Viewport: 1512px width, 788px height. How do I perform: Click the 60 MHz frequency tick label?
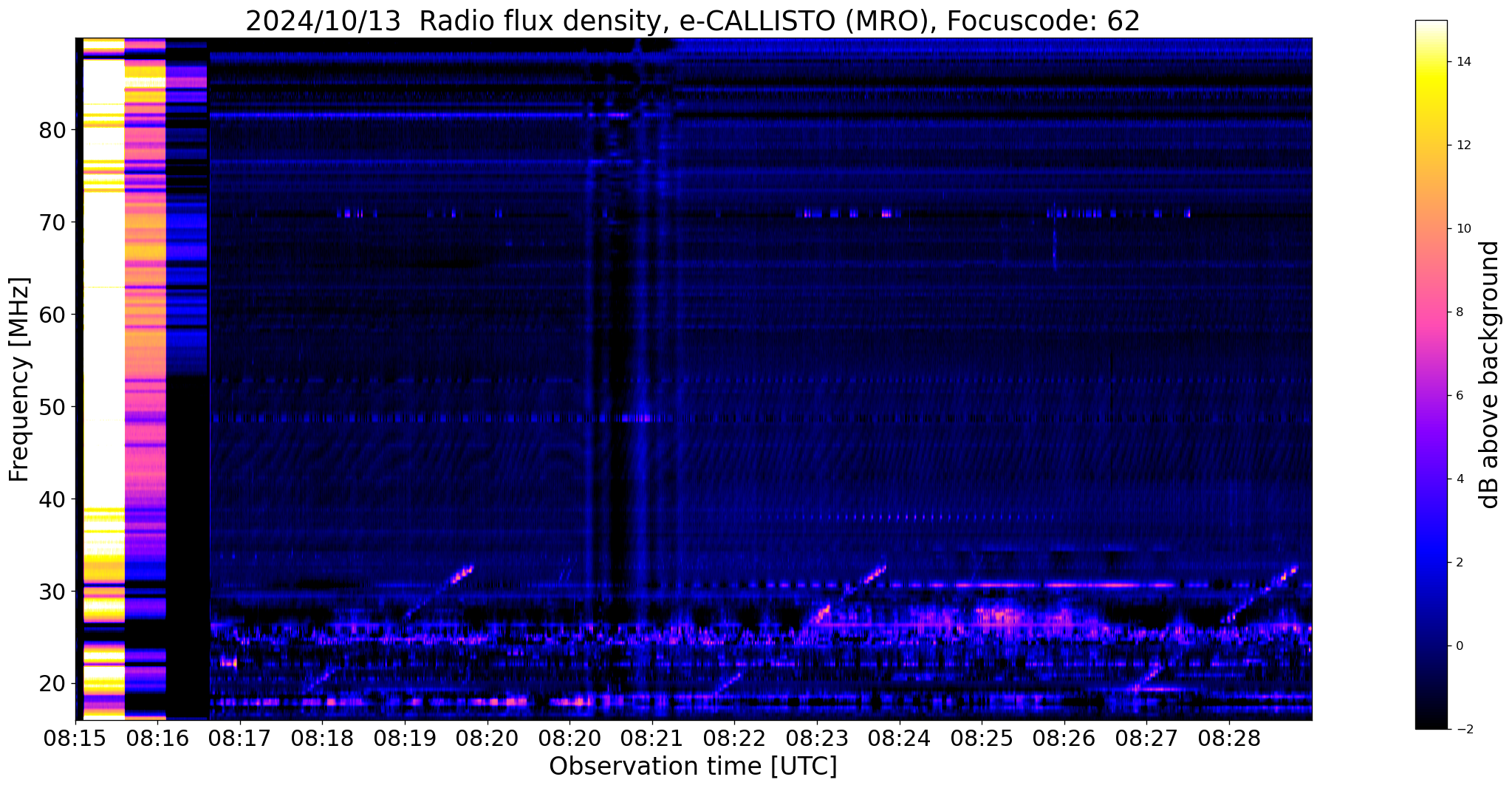[52, 315]
